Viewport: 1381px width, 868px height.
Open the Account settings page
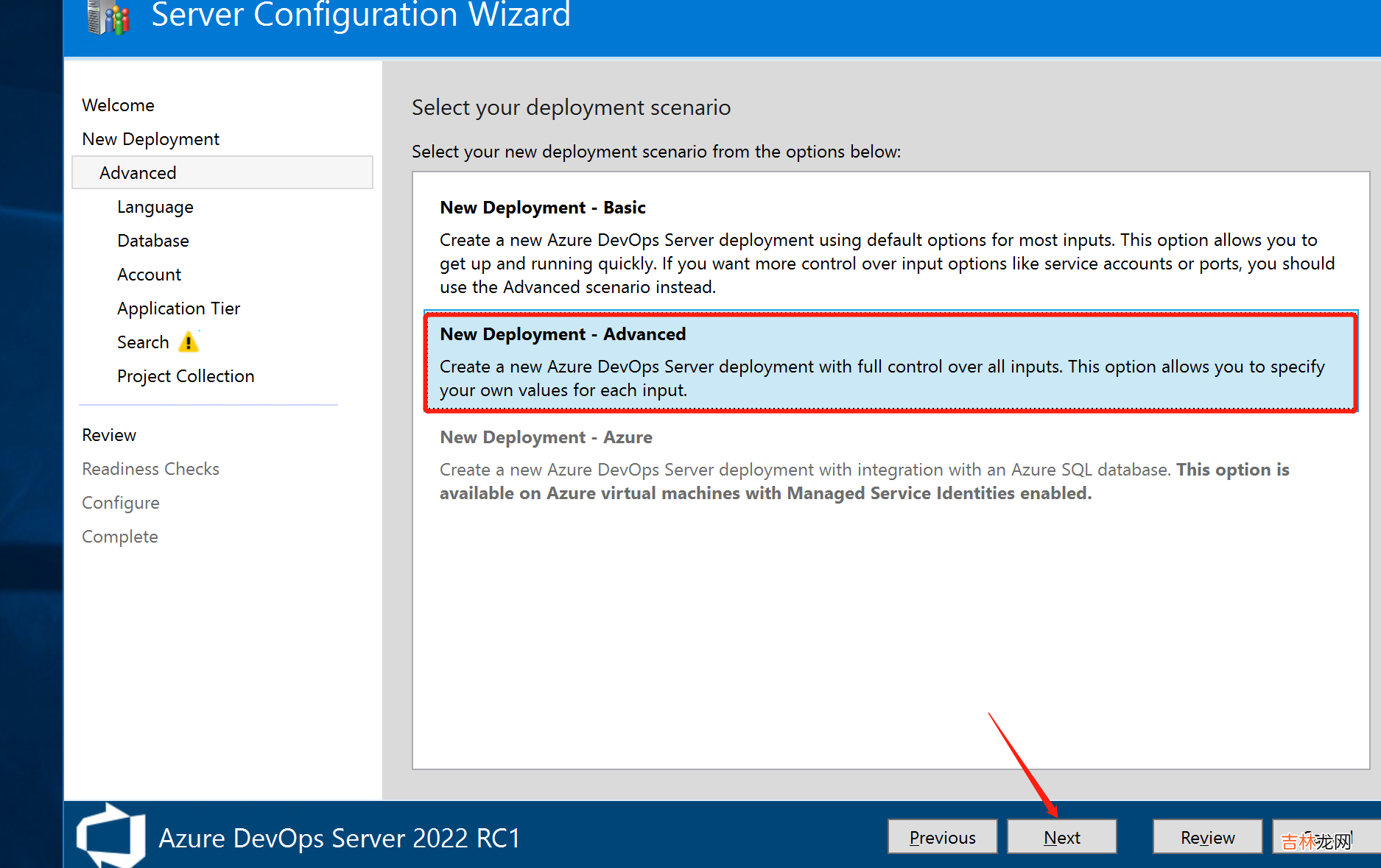[x=149, y=275]
